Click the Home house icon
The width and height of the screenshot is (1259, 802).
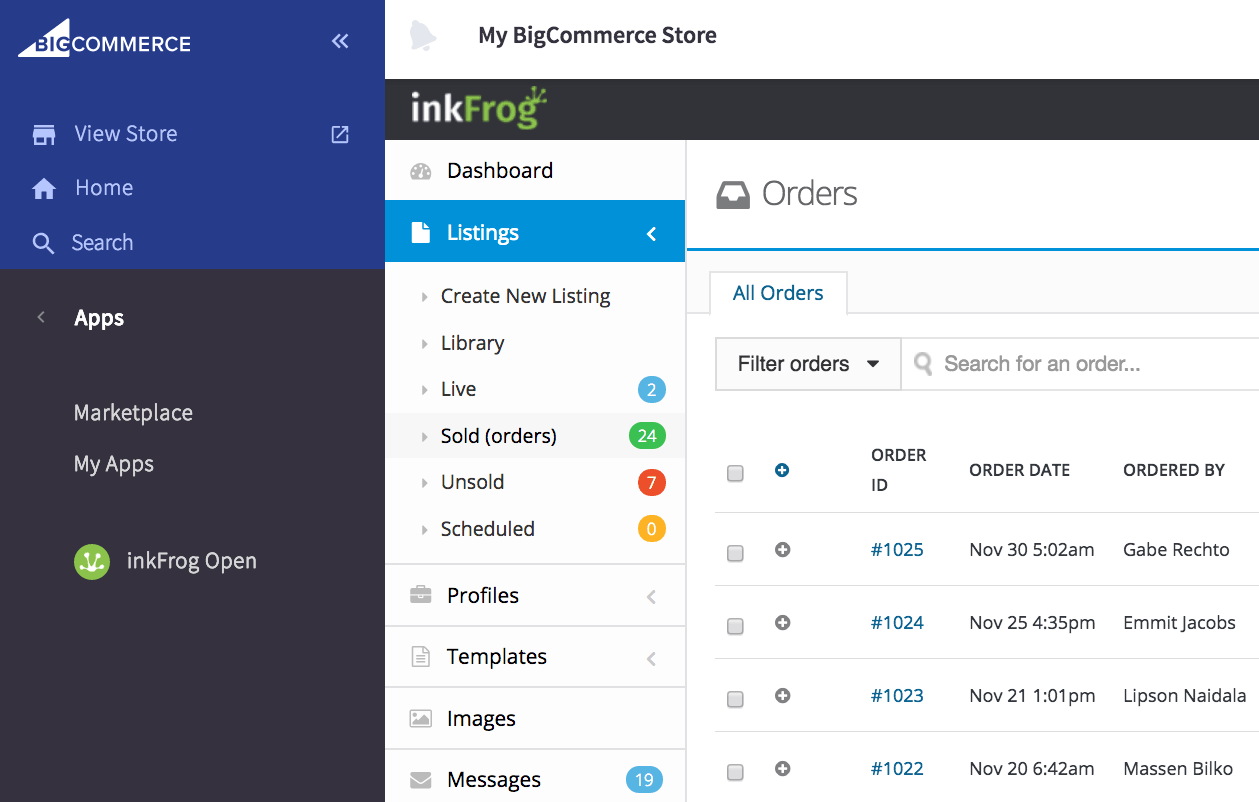(x=44, y=188)
